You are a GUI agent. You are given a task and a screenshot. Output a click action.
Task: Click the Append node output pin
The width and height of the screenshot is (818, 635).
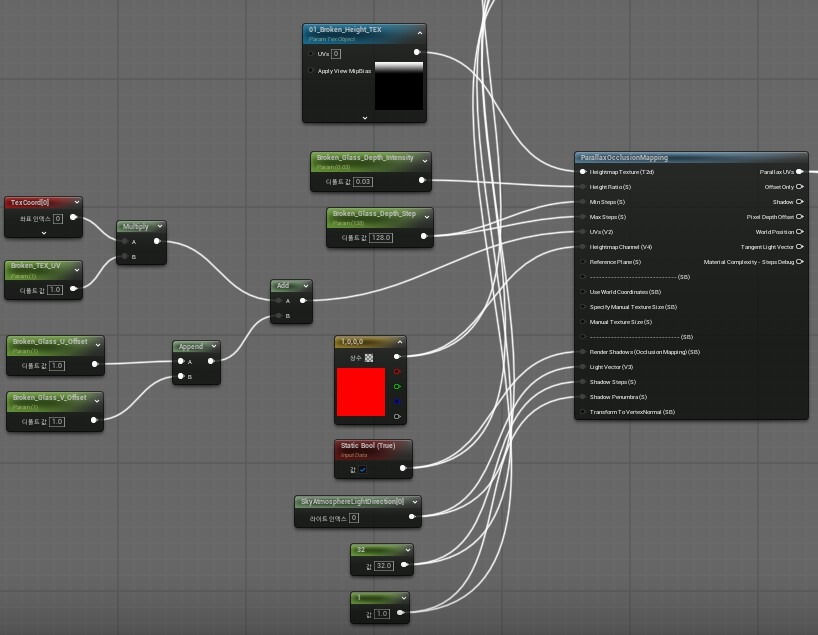click(211, 361)
